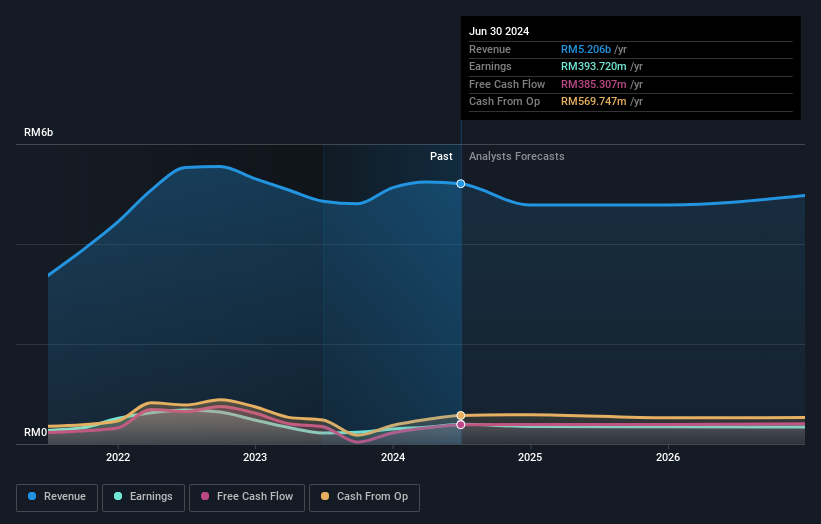821x524 pixels.
Task: Click the RM0 y-axis label
Action: pyautogui.click(x=35, y=432)
